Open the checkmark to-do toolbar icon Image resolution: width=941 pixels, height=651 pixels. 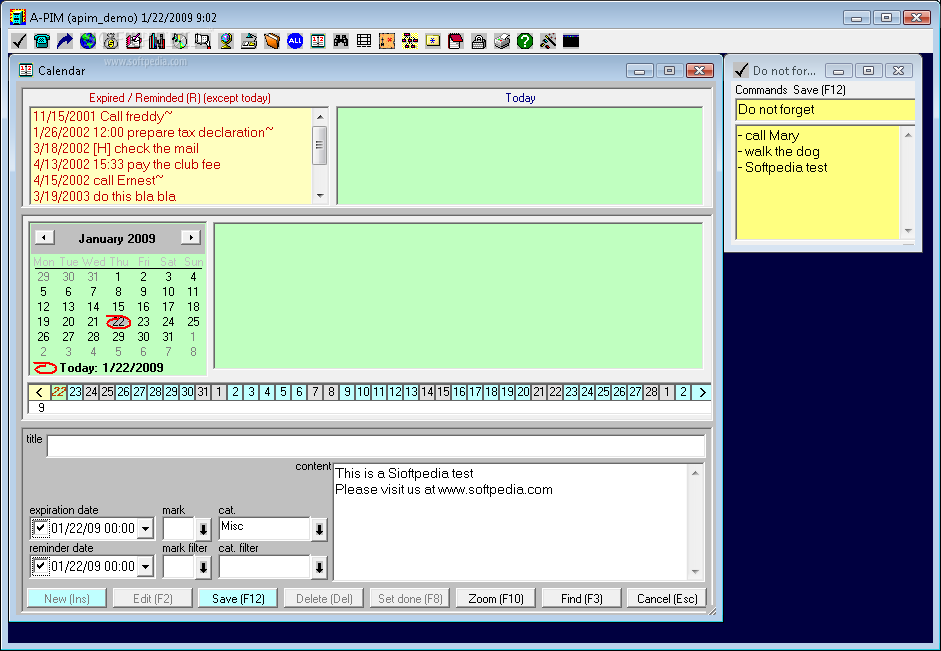[19, 41]
